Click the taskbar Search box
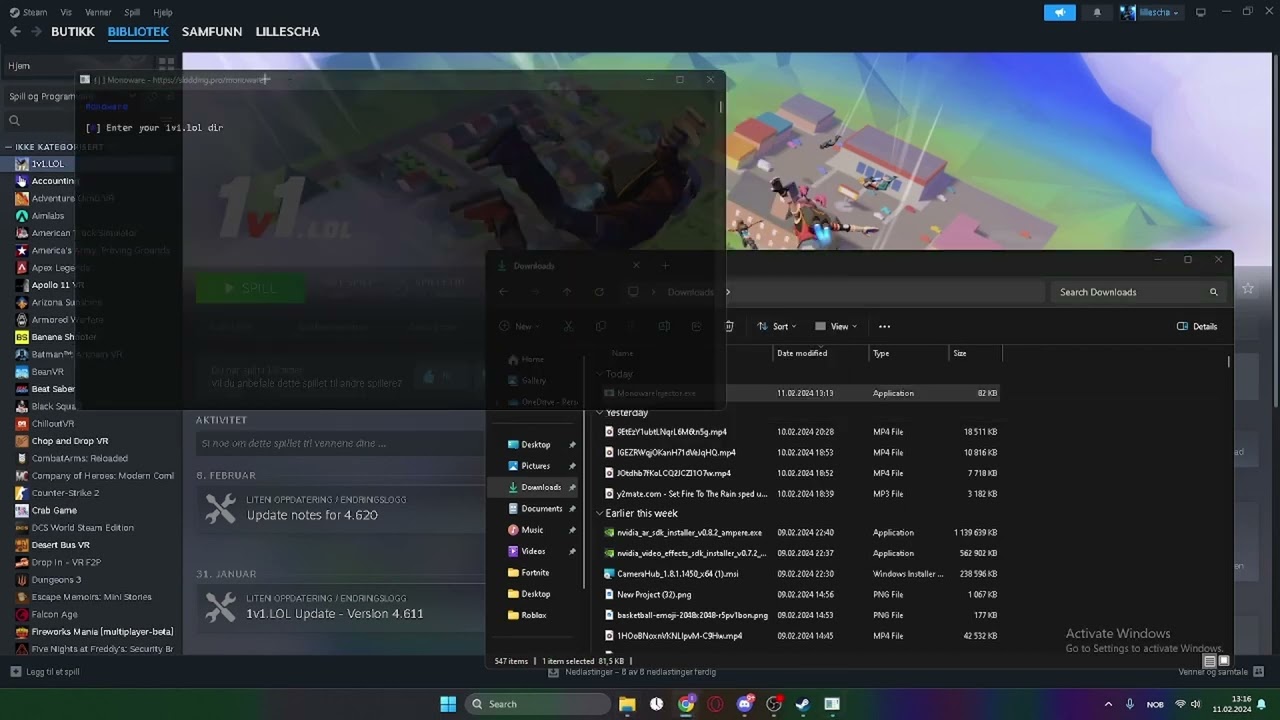This screenshot has width=1280, height=720. pos(538,704)
